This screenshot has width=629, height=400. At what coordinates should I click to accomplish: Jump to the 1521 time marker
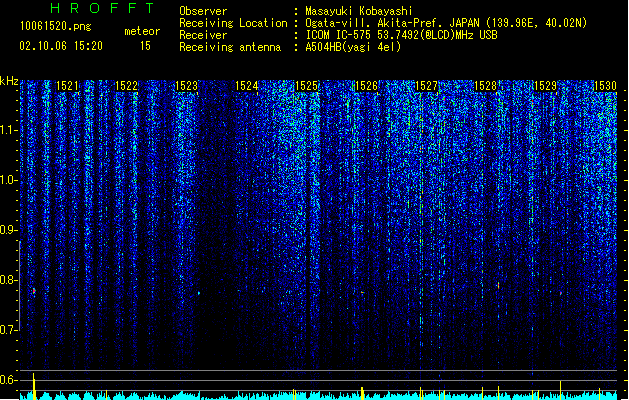(x=67, y=86)
